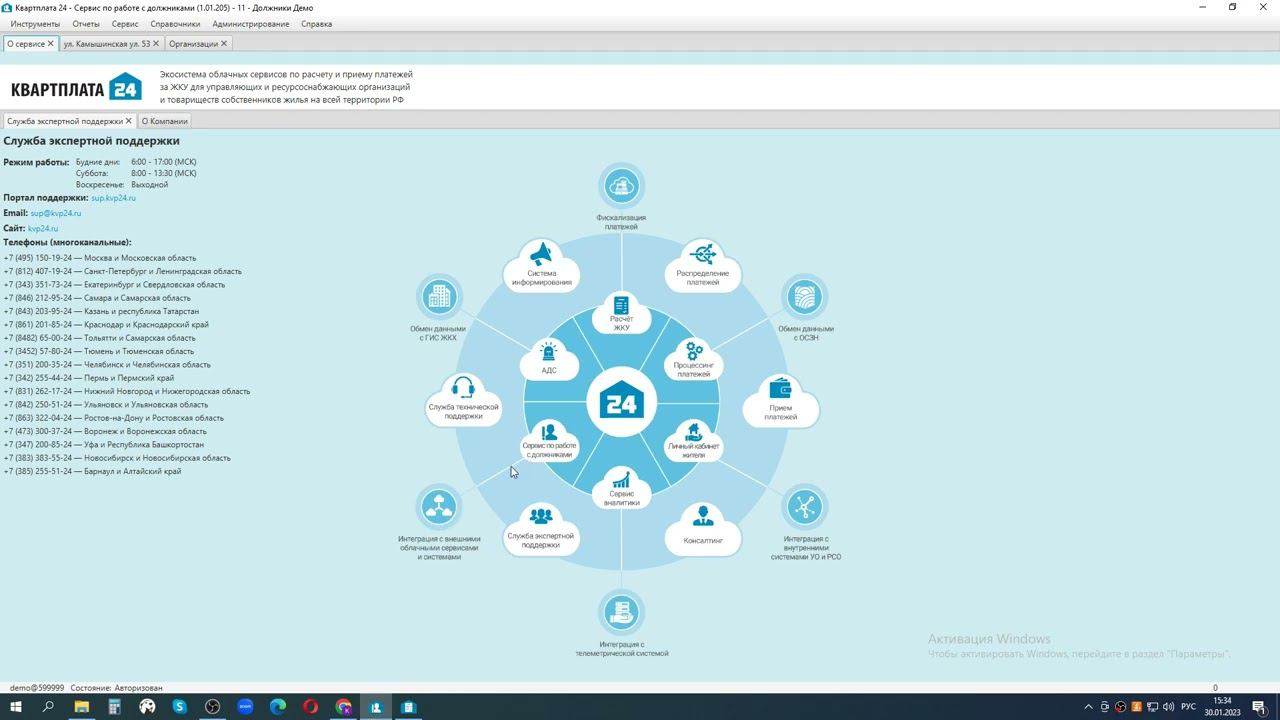This screenshot has height=720, width=1280.
Task: Click the Система информирования megaphone icon
Action: pyautogui.click(x=542, y=253)
